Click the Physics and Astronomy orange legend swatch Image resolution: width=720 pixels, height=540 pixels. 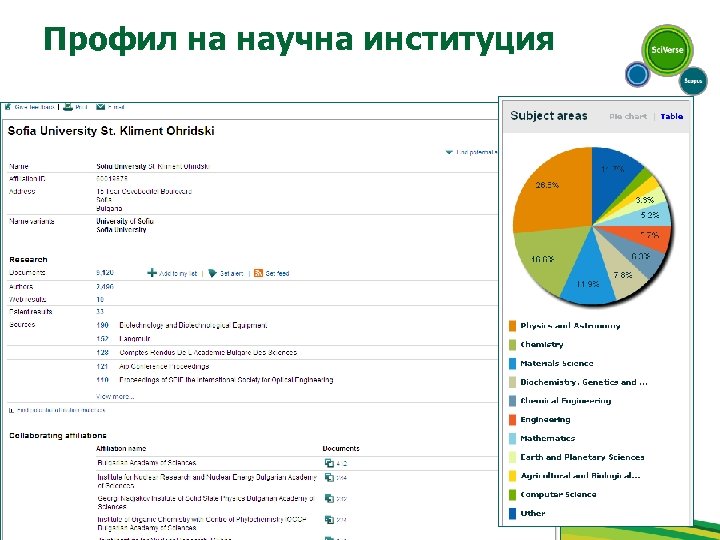(512, 326)
